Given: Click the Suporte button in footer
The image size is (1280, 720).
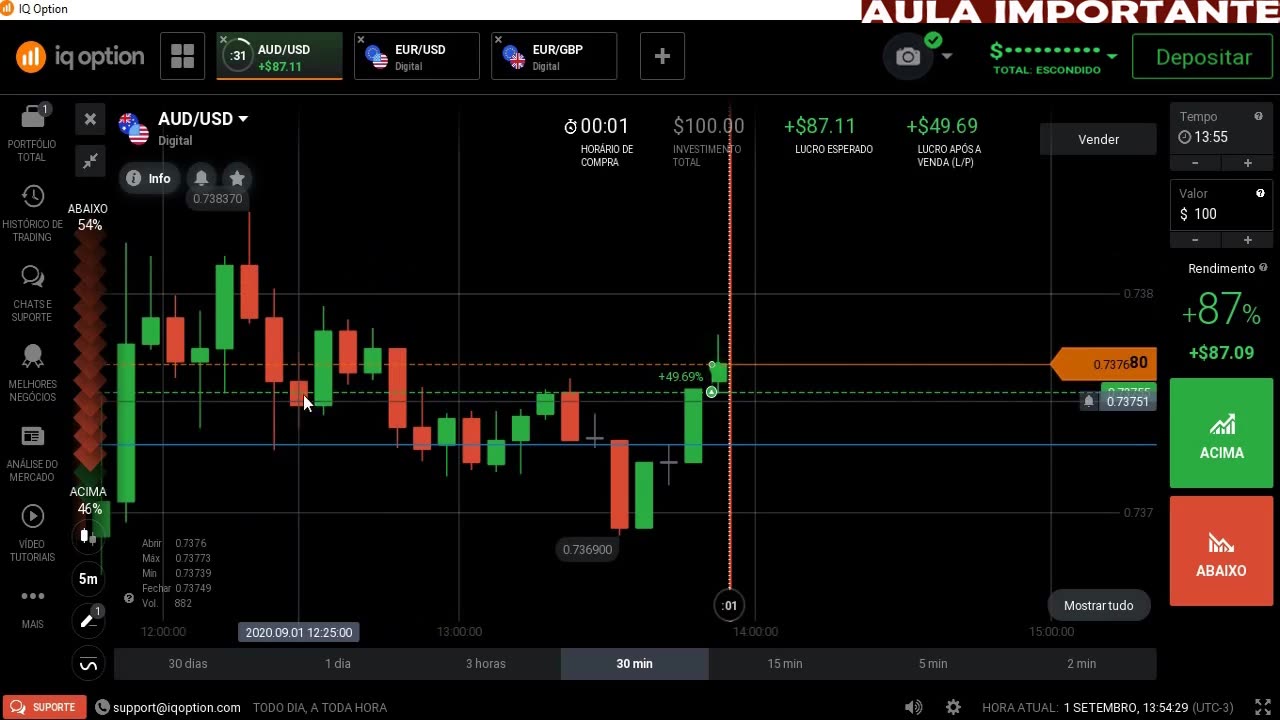Looking at the screenshot, I should (x=43, y=707).
